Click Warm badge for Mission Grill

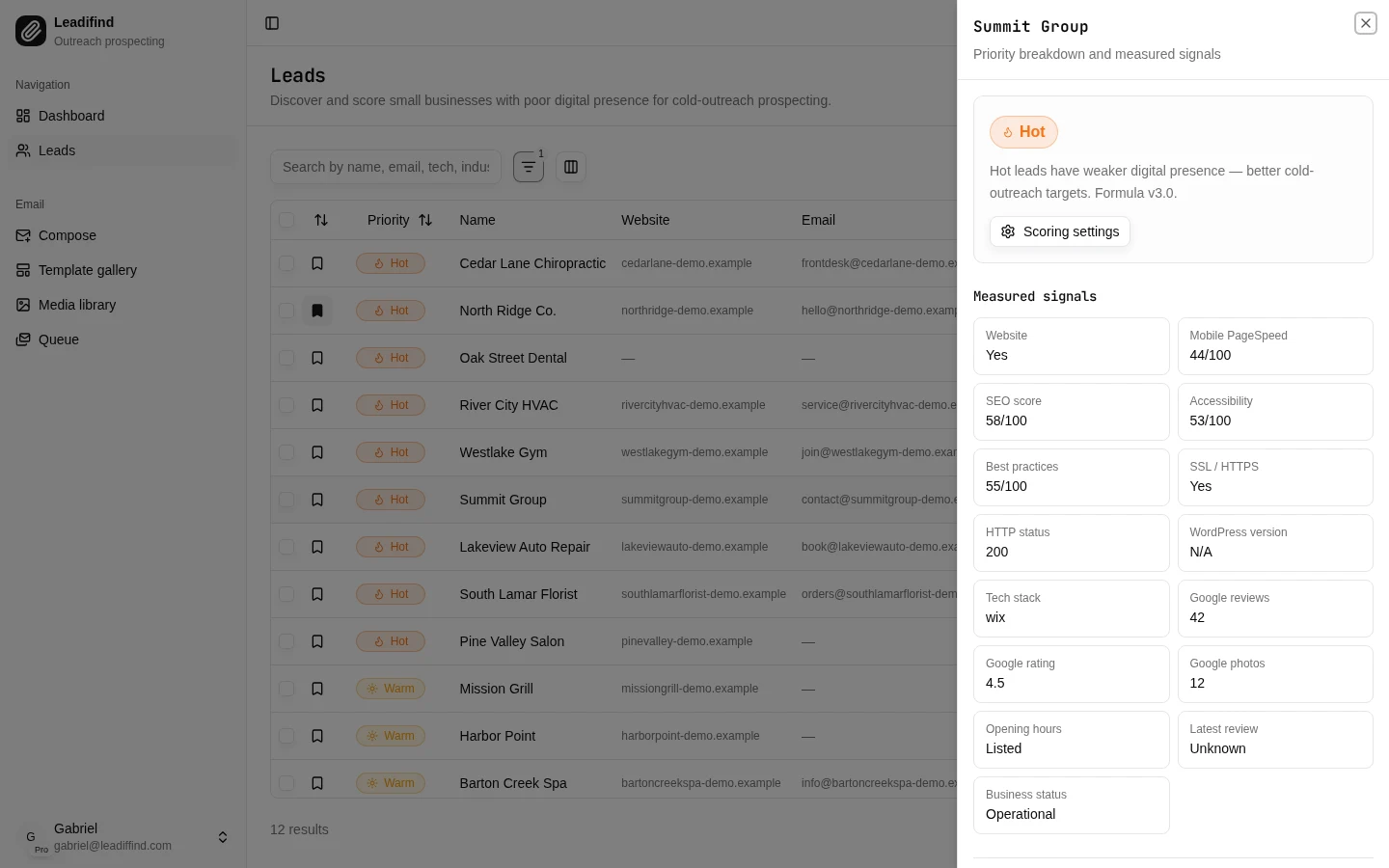tap(391, 689)
